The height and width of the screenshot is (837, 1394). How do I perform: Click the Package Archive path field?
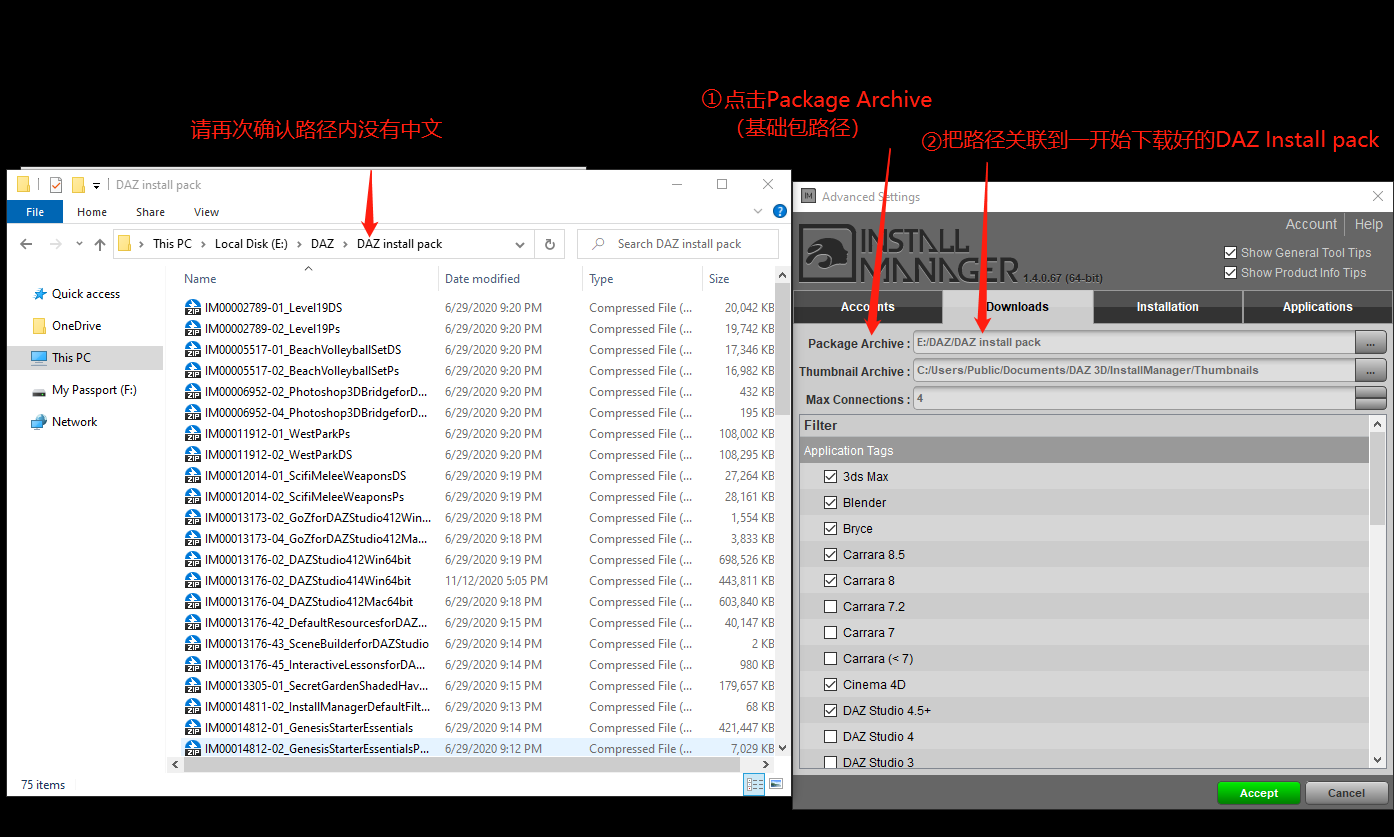coord(1133,343)
